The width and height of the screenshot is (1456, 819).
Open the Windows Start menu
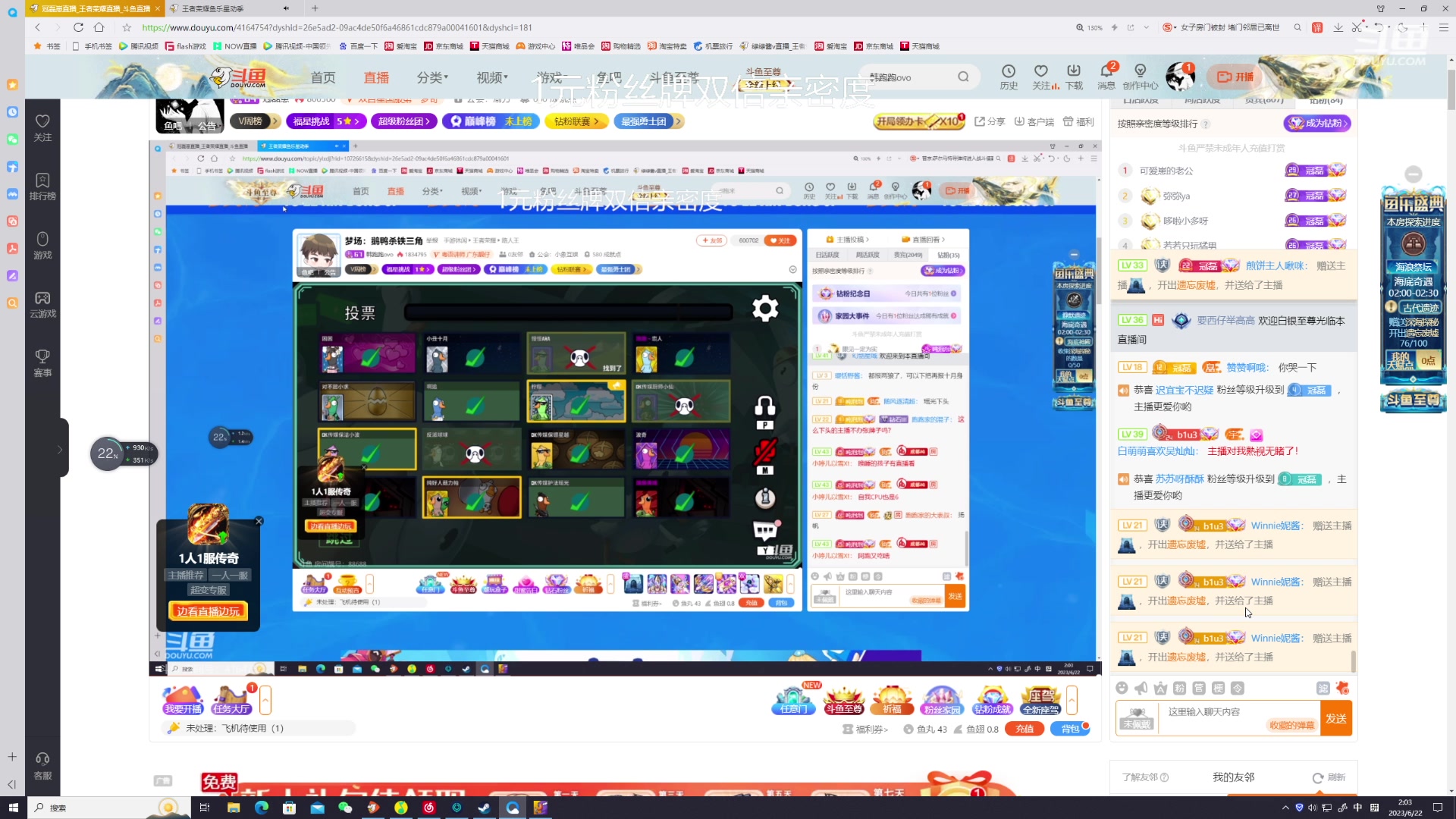[x=13, y=808]
